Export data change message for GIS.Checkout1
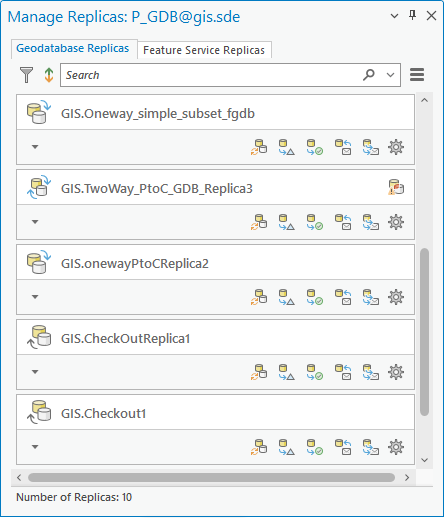444x518 pixels. click(287, 447)
